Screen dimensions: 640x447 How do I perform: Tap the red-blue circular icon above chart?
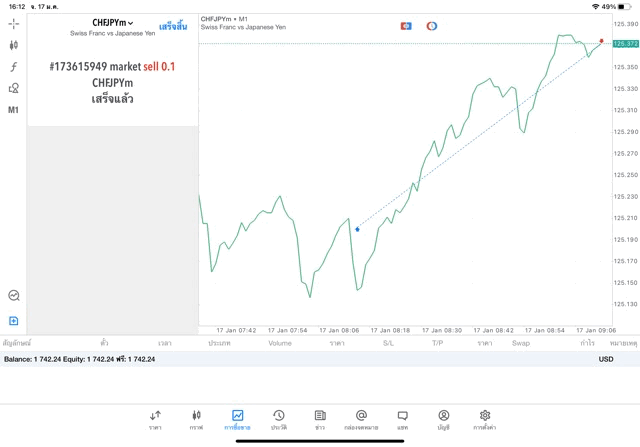coord(432,26)
